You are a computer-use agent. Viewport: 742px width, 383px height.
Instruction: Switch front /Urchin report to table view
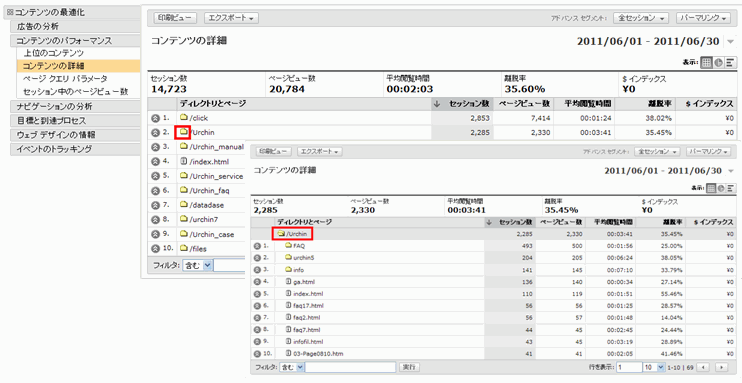click(711, 188)
